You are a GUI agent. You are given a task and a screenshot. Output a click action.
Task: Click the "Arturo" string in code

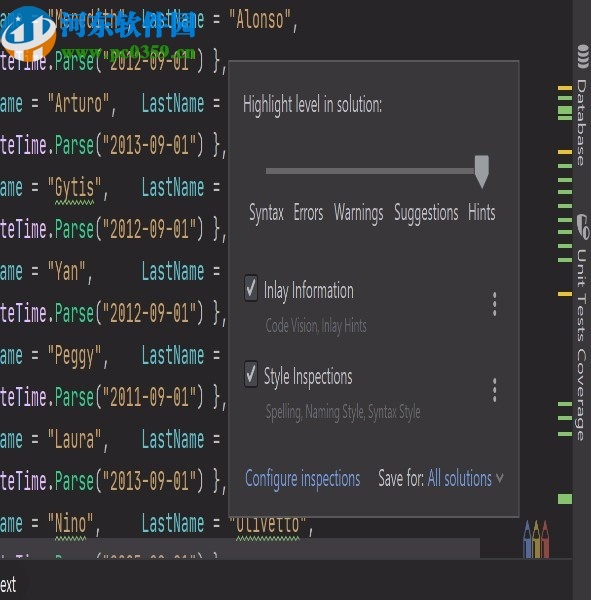pyautogui.click(x=78, y=103)
